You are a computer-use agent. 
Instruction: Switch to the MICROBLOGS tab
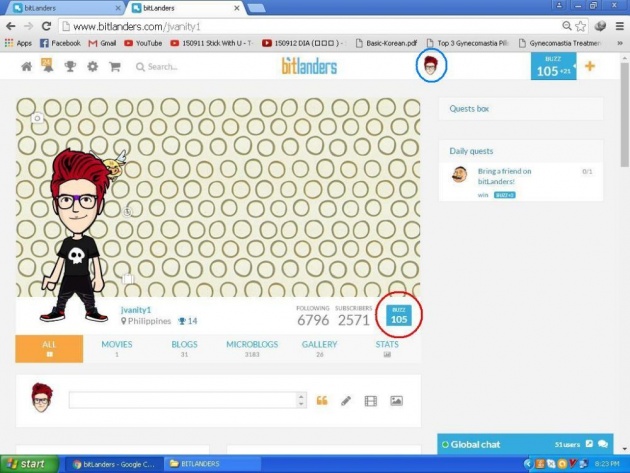tap(252, 349)
